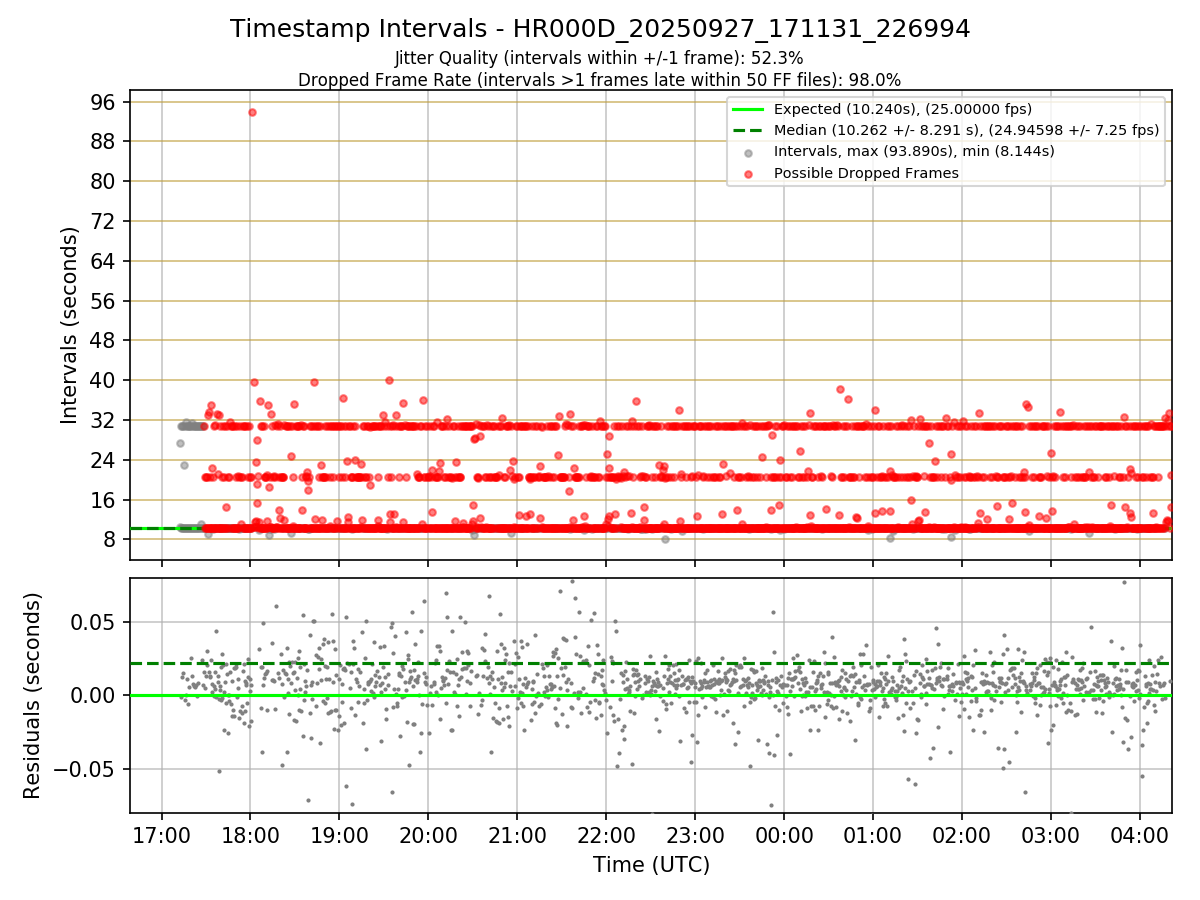The height and width of the screenshot is (900, 1200).
Task: Select the 'Dropped Frame Rate' subtitle line
Action: tap(600, 80)
